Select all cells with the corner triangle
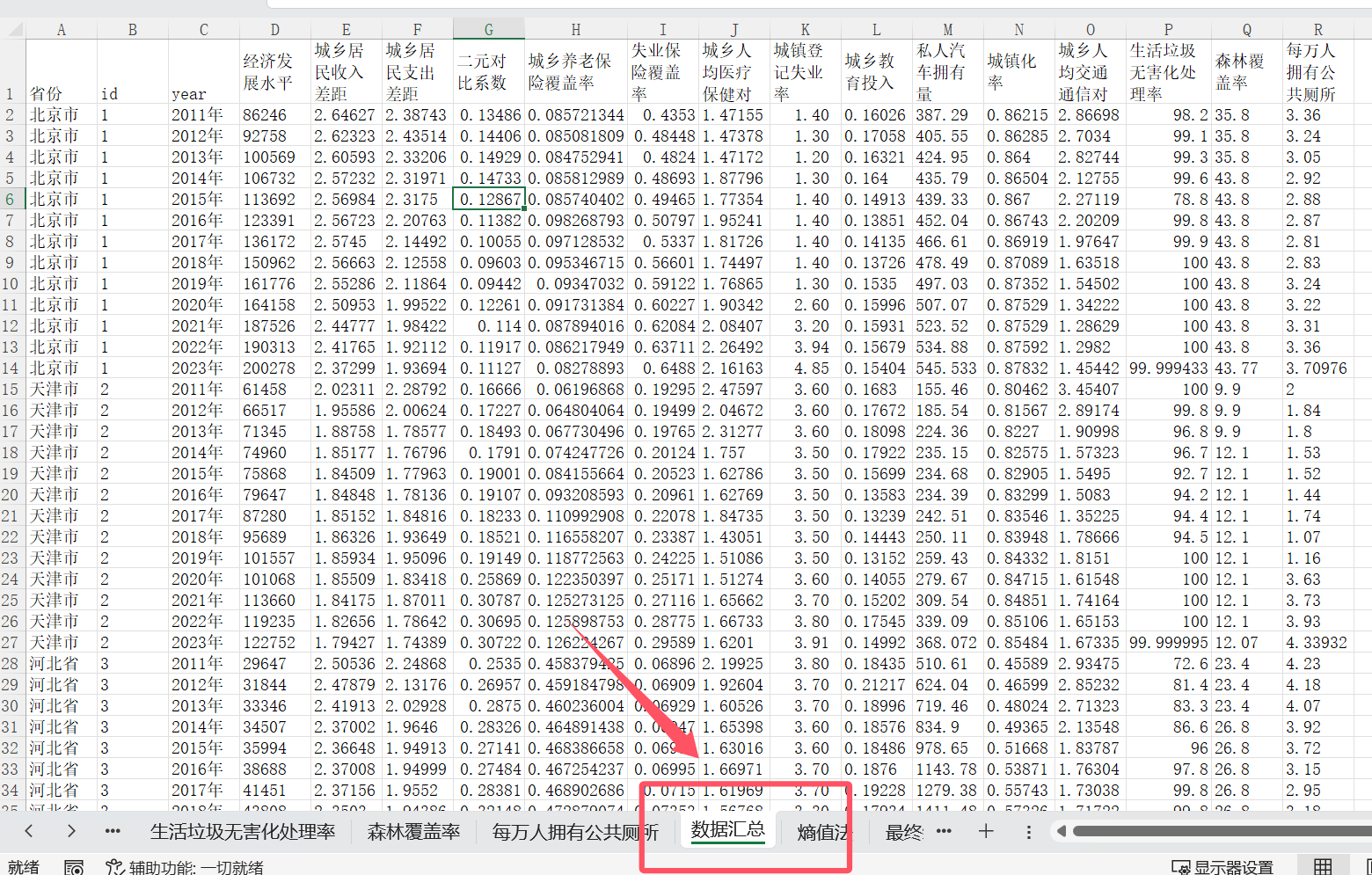 (13, 29)
